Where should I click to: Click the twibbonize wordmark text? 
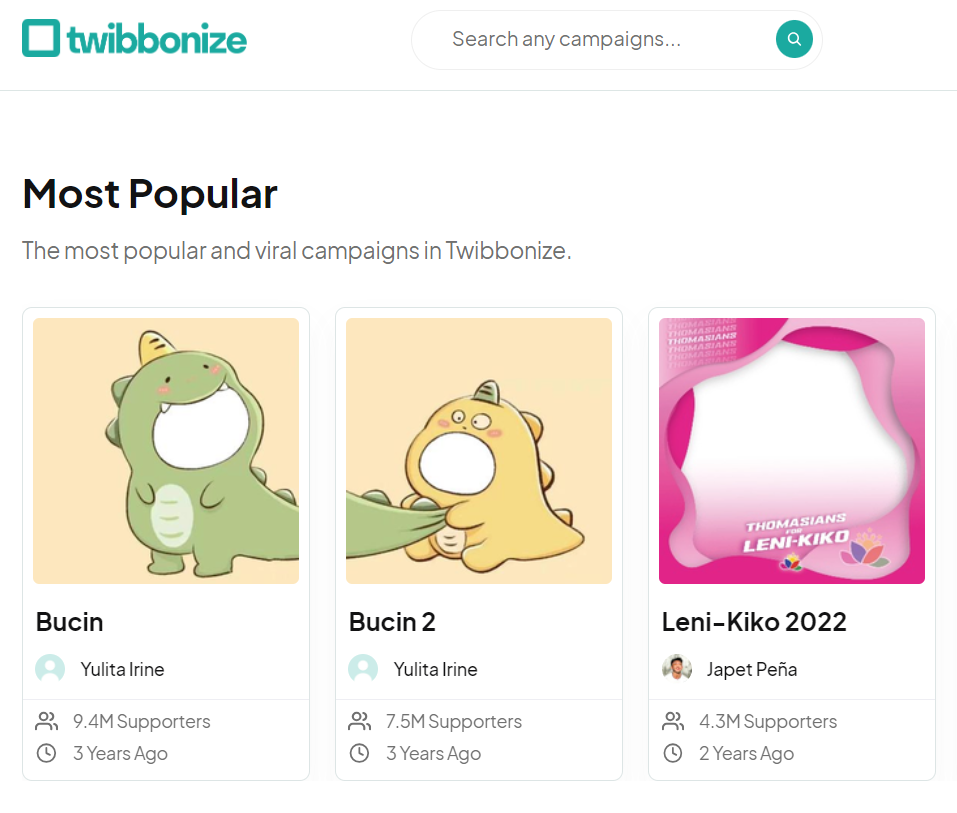tap(157, 40)
